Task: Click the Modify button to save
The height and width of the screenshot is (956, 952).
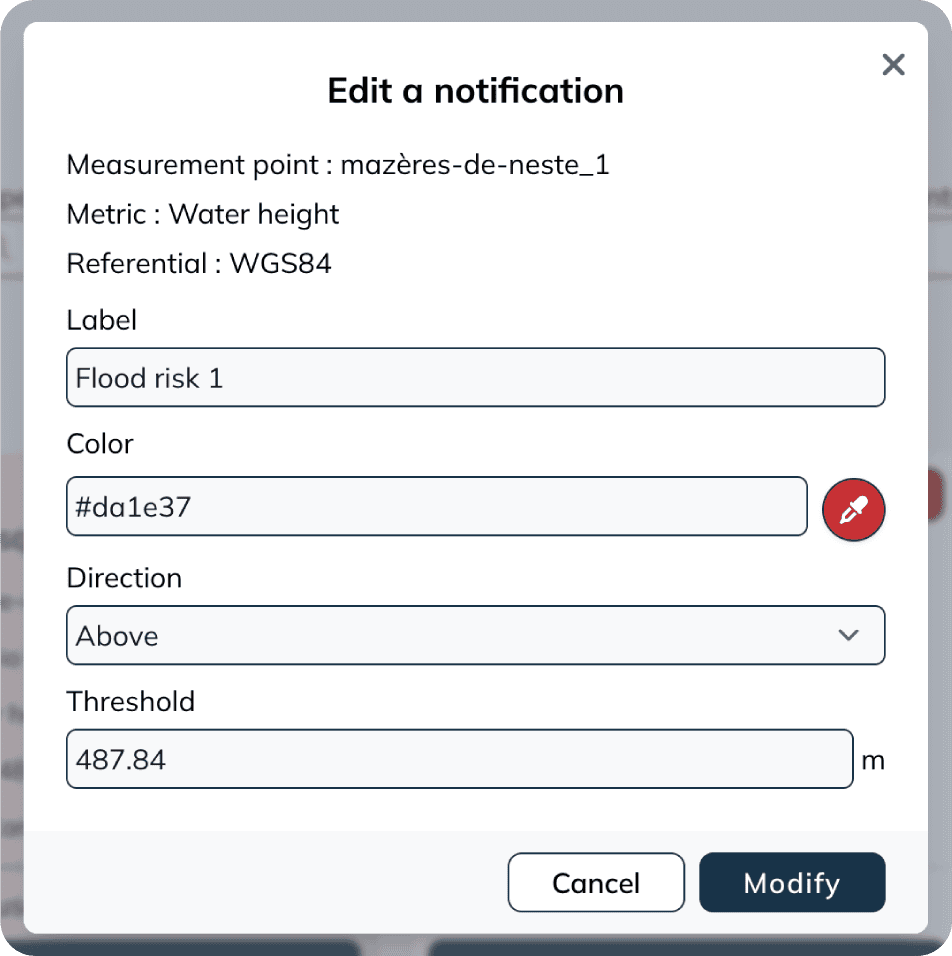Action: tap(792, 883)
